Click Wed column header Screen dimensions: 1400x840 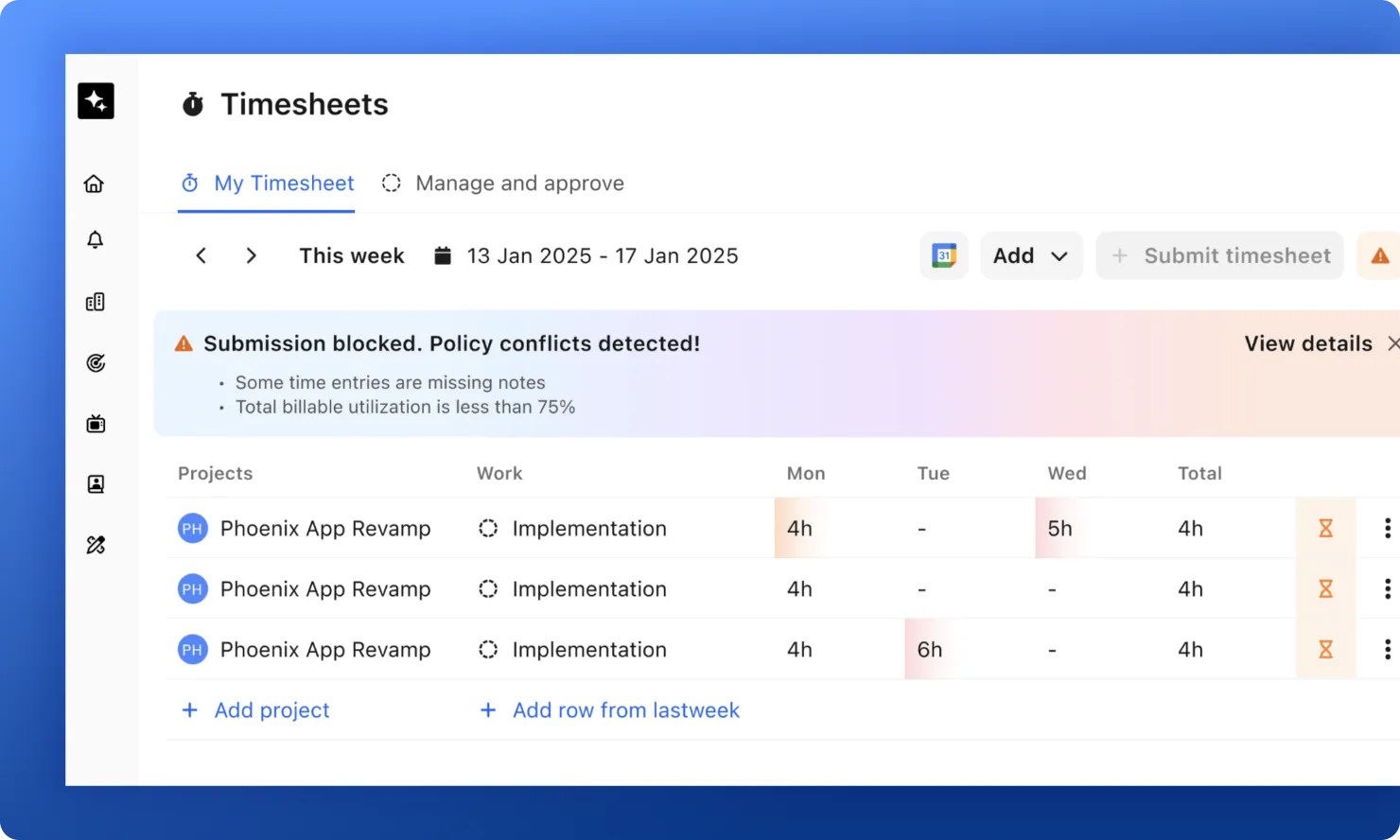click(x=1067, y=473)
